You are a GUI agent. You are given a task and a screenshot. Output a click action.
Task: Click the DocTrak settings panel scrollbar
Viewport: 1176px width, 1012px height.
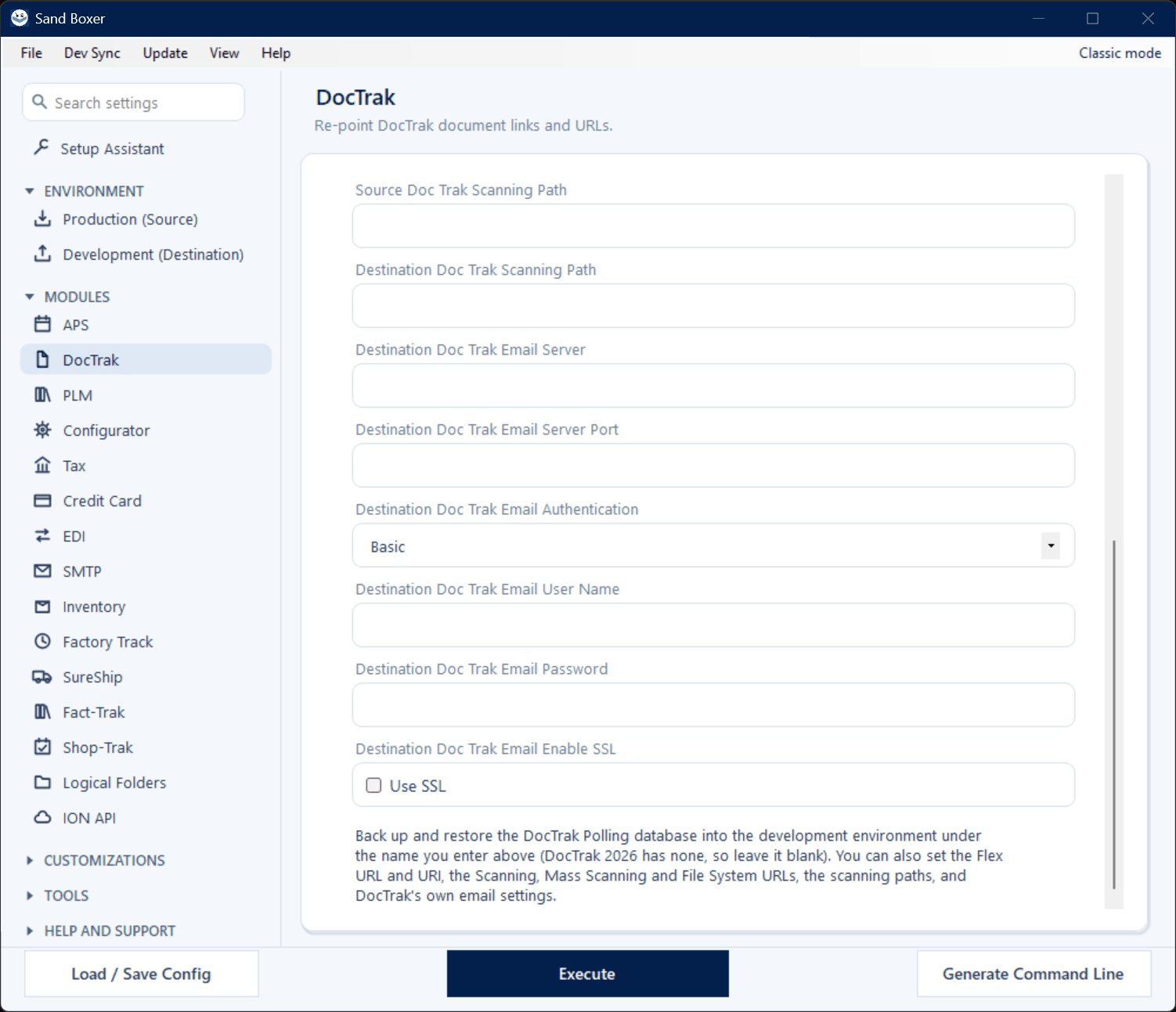(x=1113, y=714)
